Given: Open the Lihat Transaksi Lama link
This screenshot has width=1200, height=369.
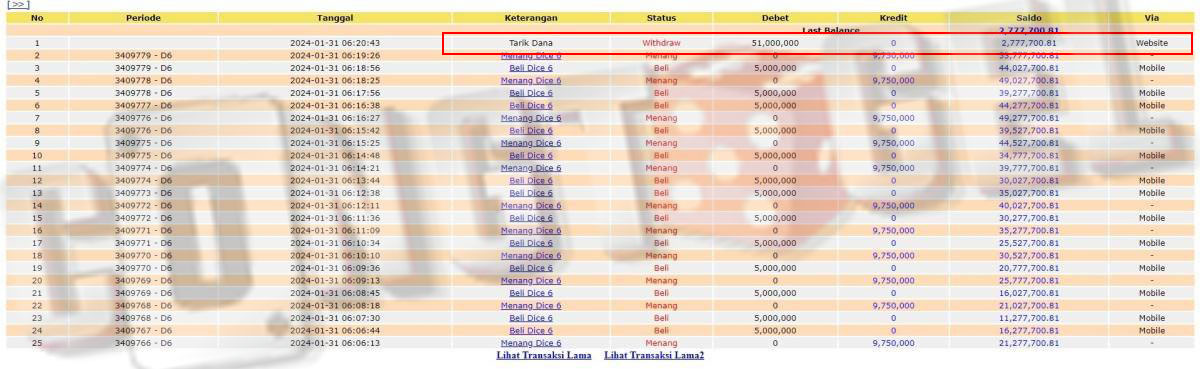Looking at the screenshot, I should point(543,355).
